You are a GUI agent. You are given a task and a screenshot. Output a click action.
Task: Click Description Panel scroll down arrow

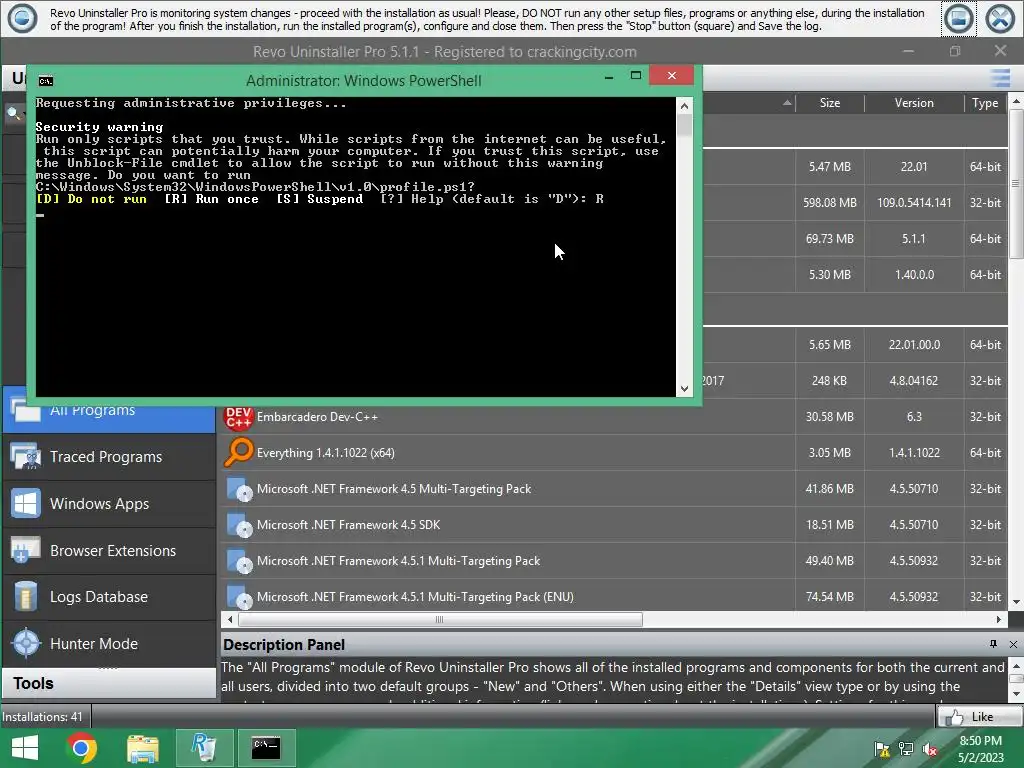pos(1016,694)
